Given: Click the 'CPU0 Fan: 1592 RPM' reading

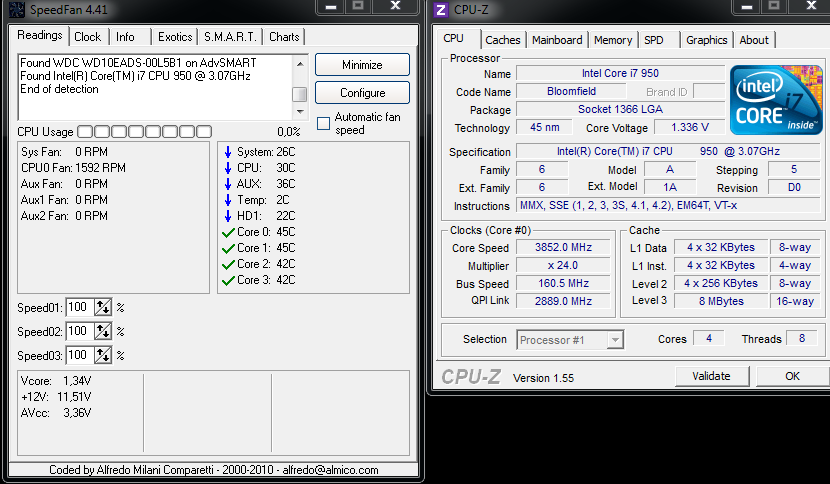Looking at the screenshot, I should coord(73,168).
